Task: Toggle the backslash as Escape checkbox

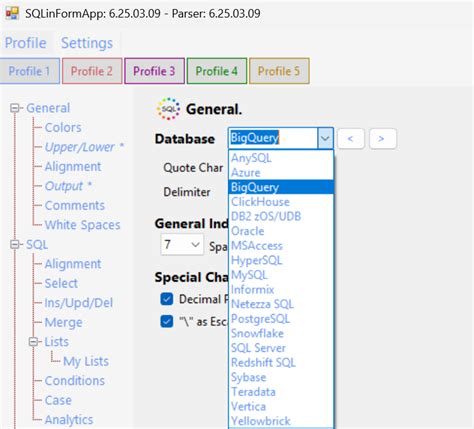Action: (x=167, y=322)
